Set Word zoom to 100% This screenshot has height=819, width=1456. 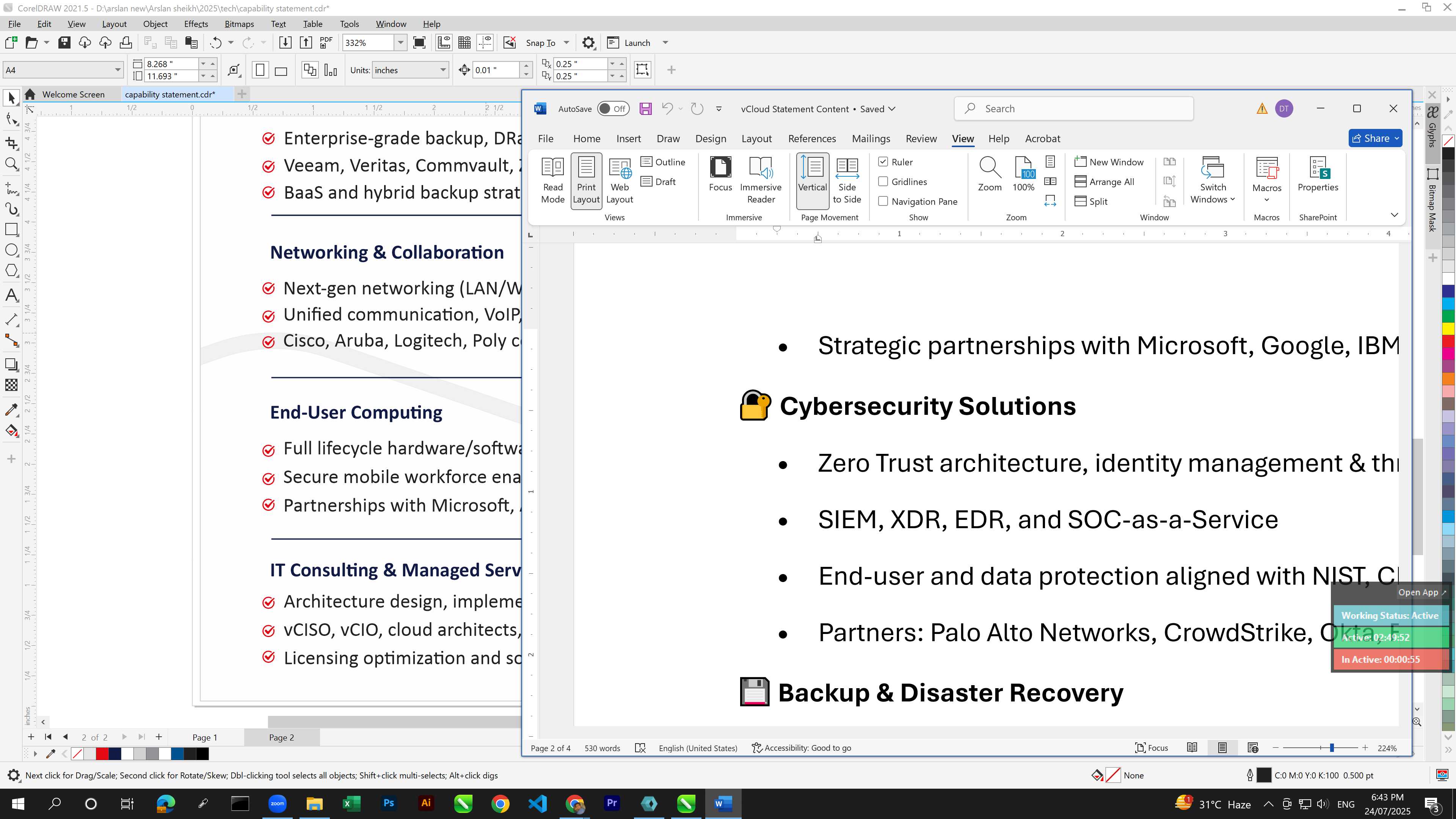point(1024,175)
